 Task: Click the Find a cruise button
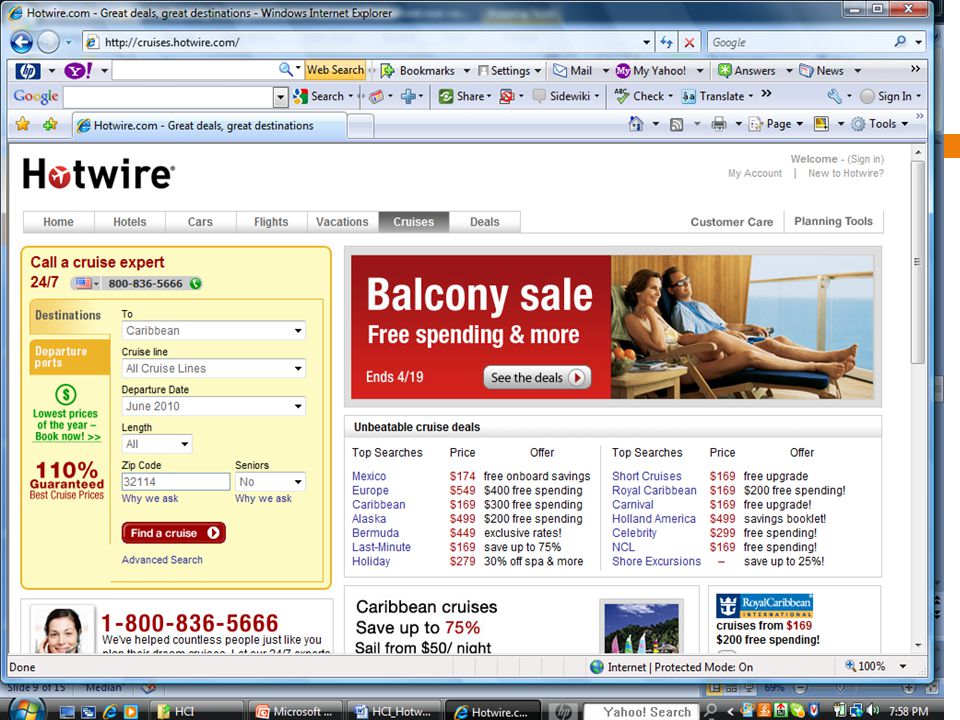(174, 533)
